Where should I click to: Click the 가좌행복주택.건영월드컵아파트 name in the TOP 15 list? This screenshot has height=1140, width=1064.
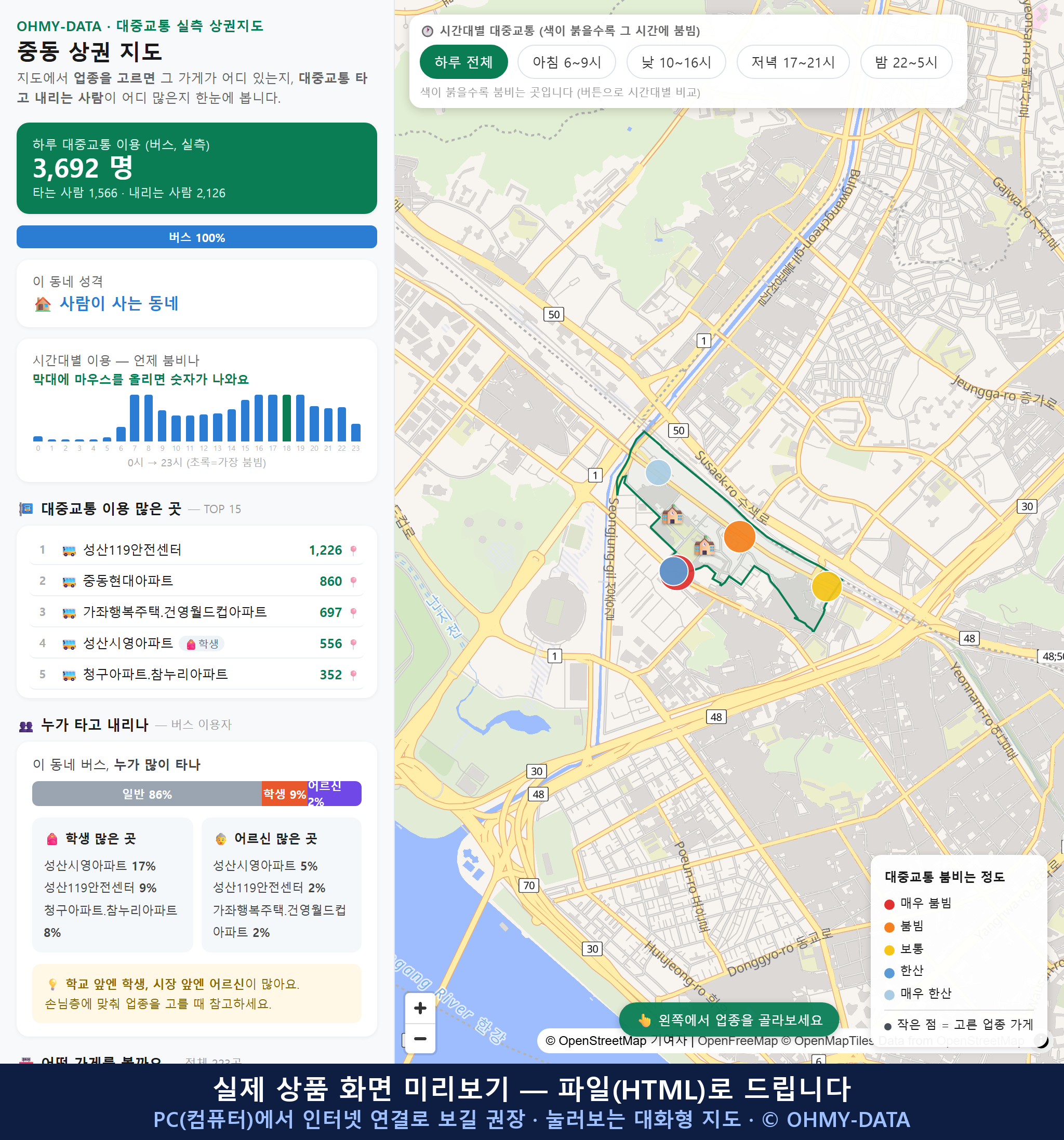175,612
